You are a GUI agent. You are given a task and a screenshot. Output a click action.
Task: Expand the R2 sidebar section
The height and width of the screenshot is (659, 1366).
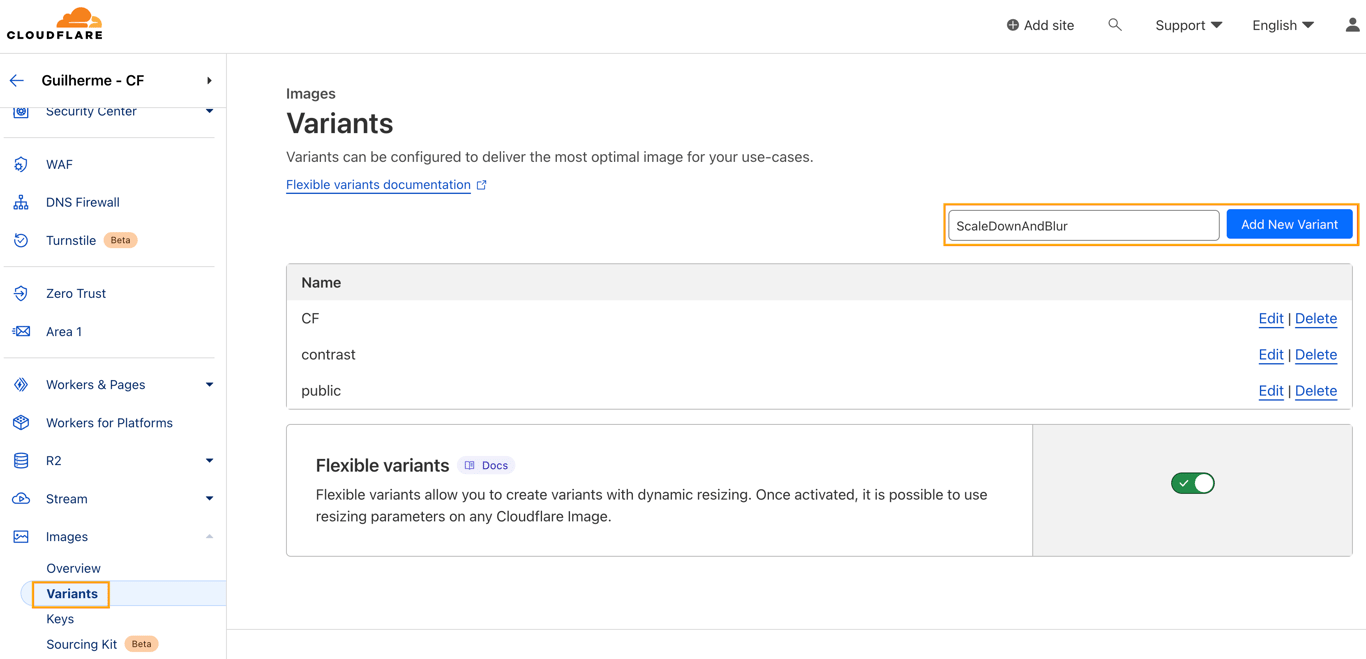(x=209, y=461)
